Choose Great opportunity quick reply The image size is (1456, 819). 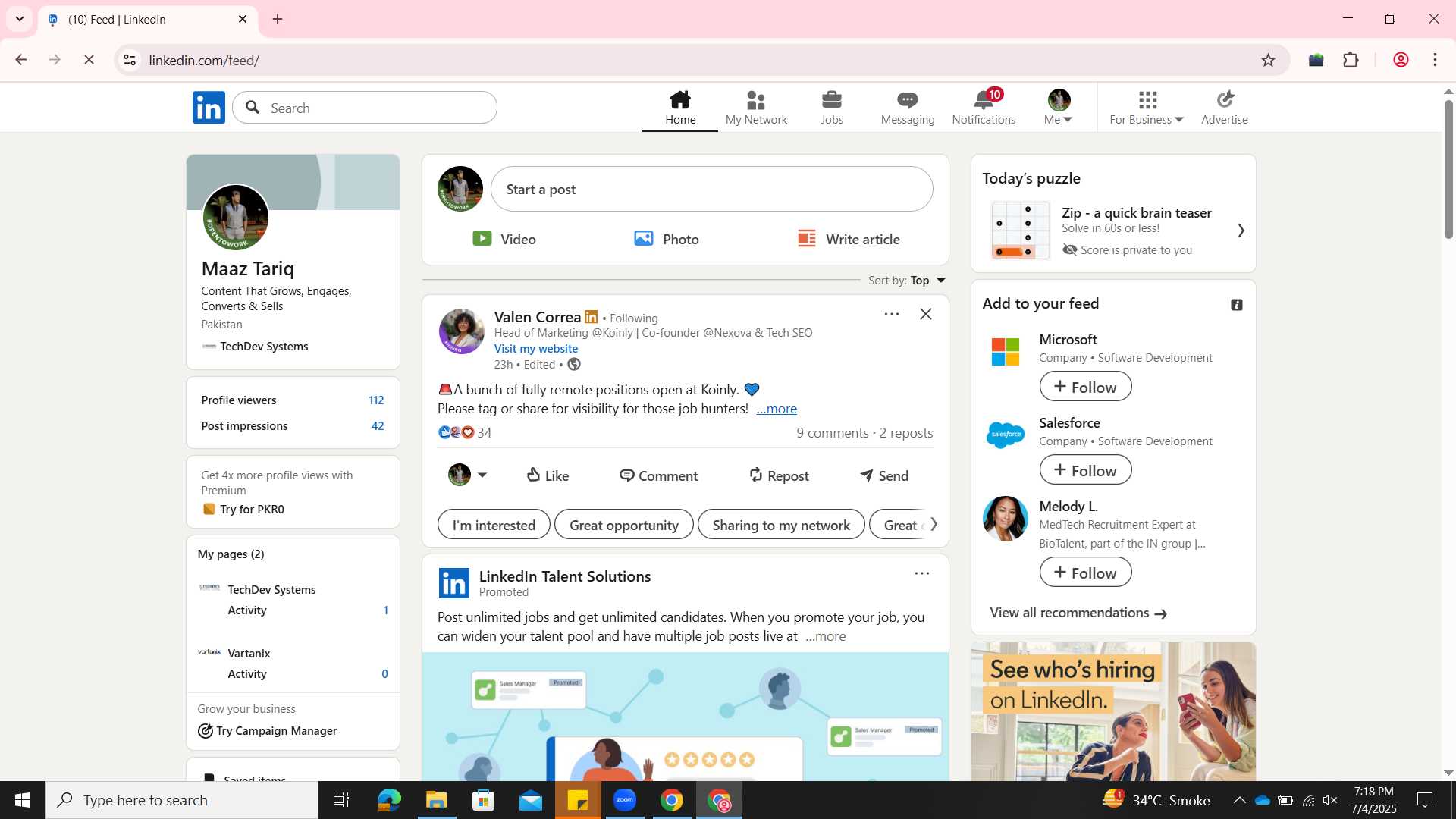click(624, 525)
